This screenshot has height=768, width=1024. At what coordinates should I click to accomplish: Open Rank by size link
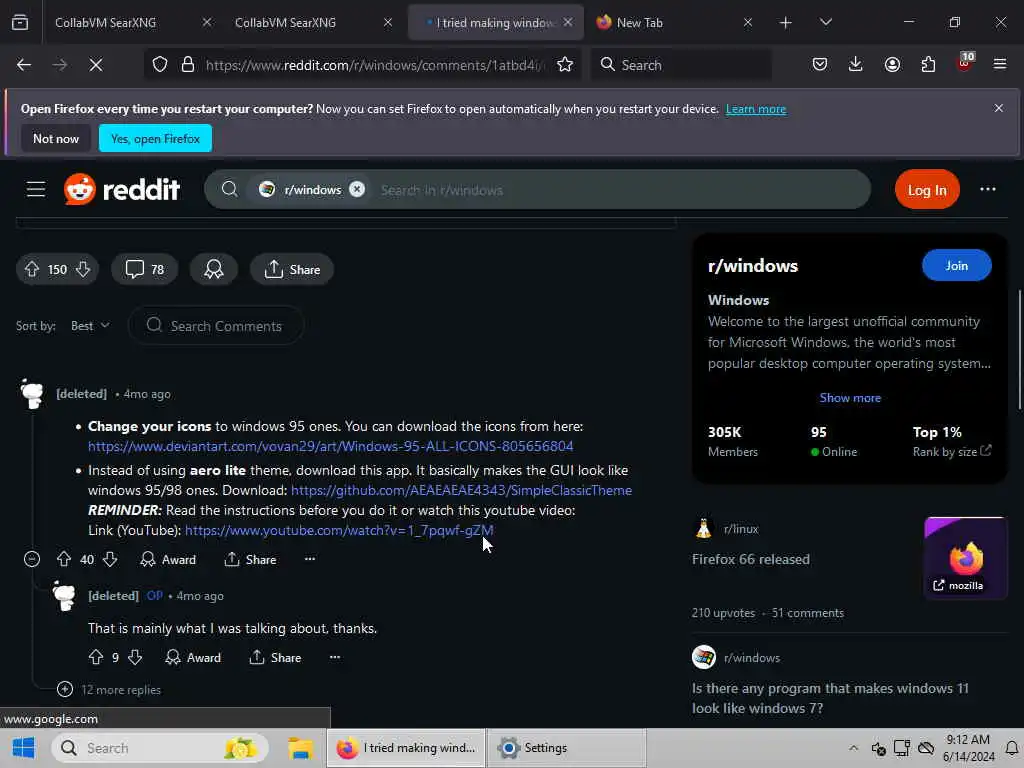click(952, 451)
